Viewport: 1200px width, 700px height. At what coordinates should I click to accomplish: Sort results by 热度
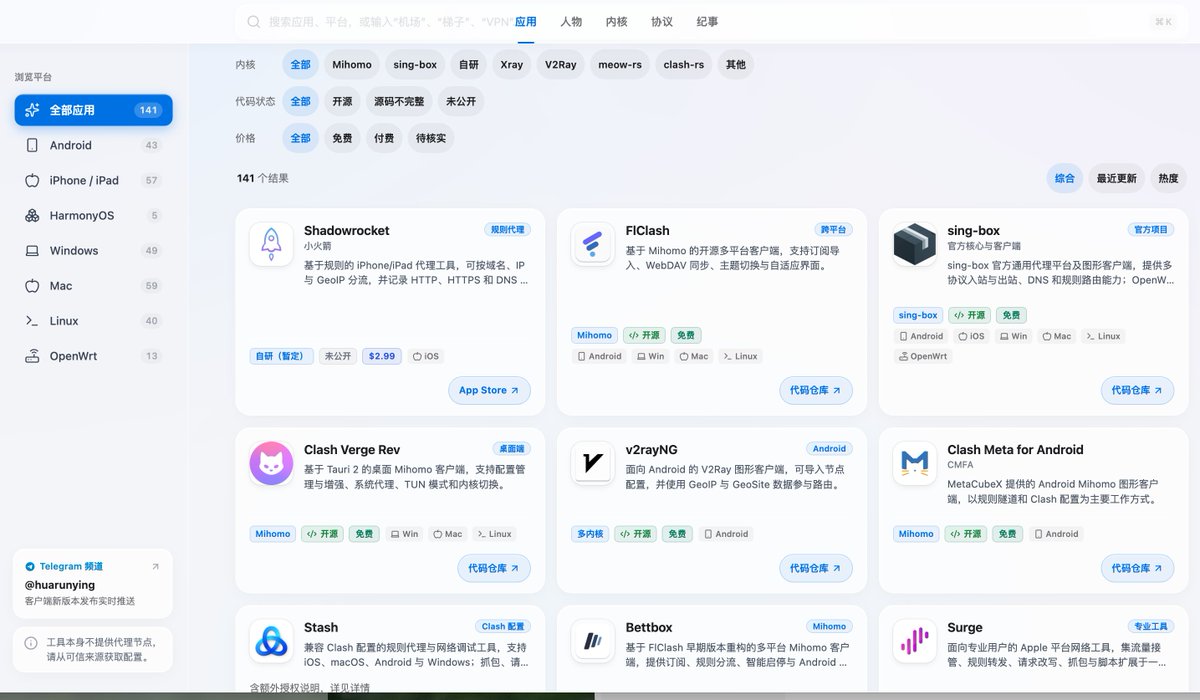coord(1168,178)
